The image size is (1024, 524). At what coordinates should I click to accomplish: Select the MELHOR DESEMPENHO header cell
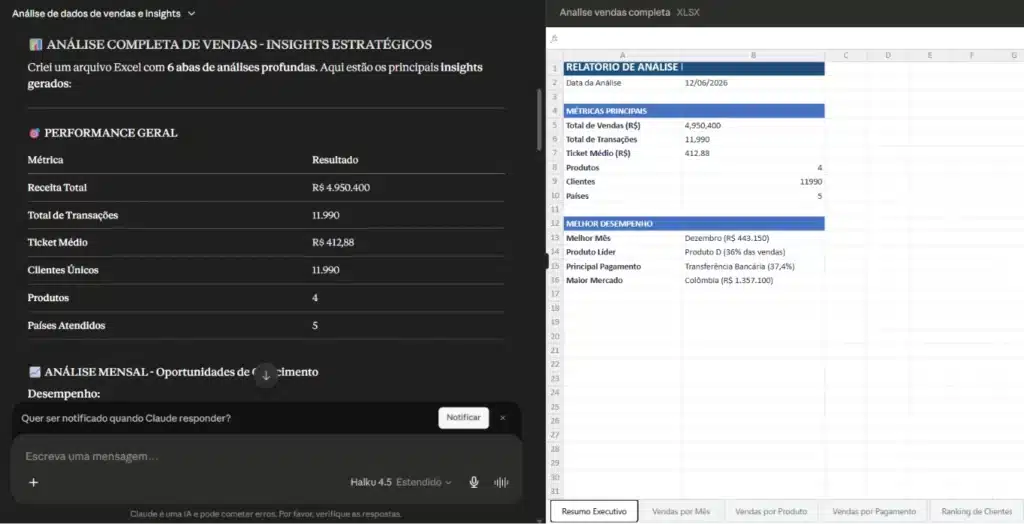click(x=623, y=223)
